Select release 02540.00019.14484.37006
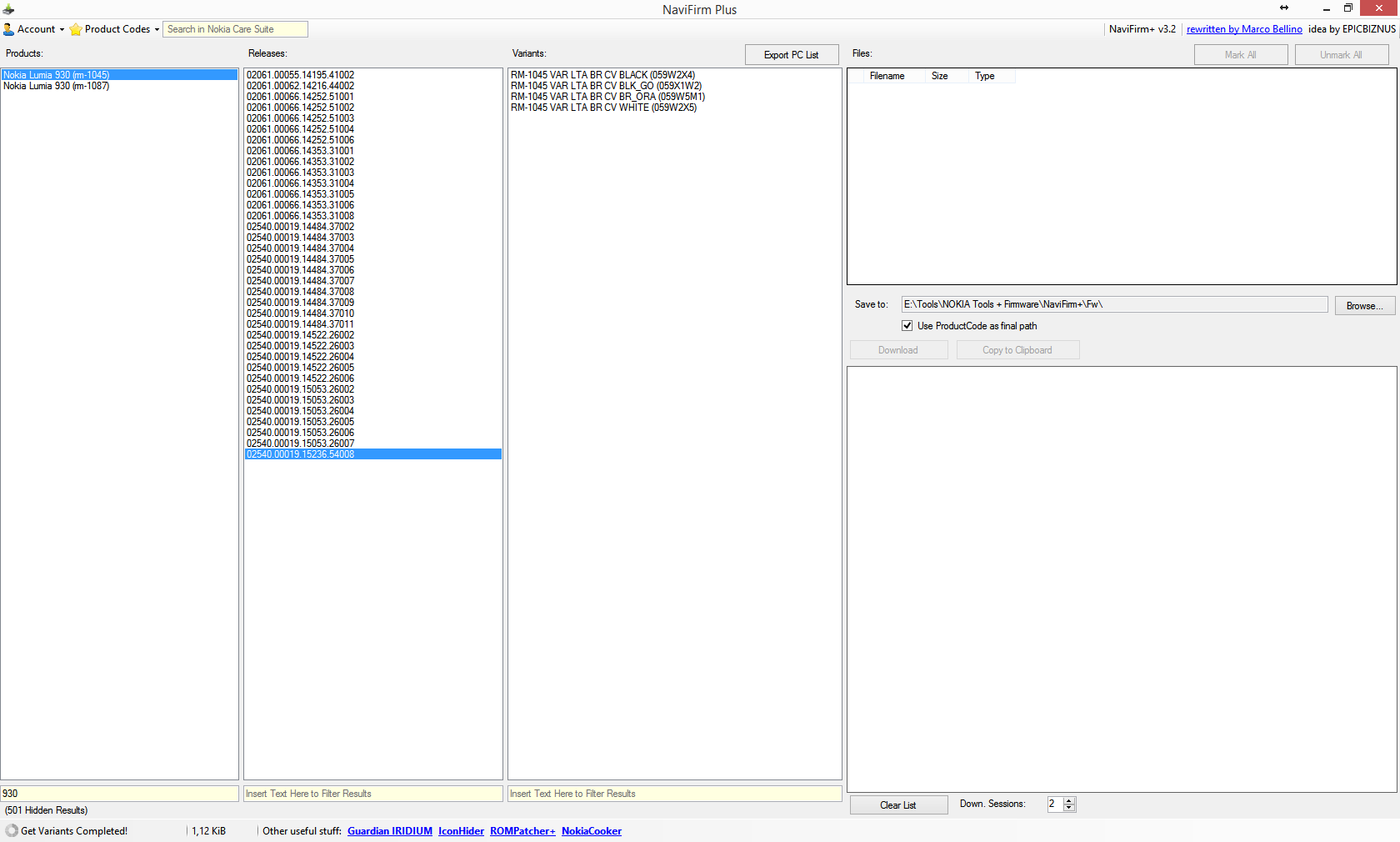The width and height of the screenshot is (1400, 842). tap(372, 270)
